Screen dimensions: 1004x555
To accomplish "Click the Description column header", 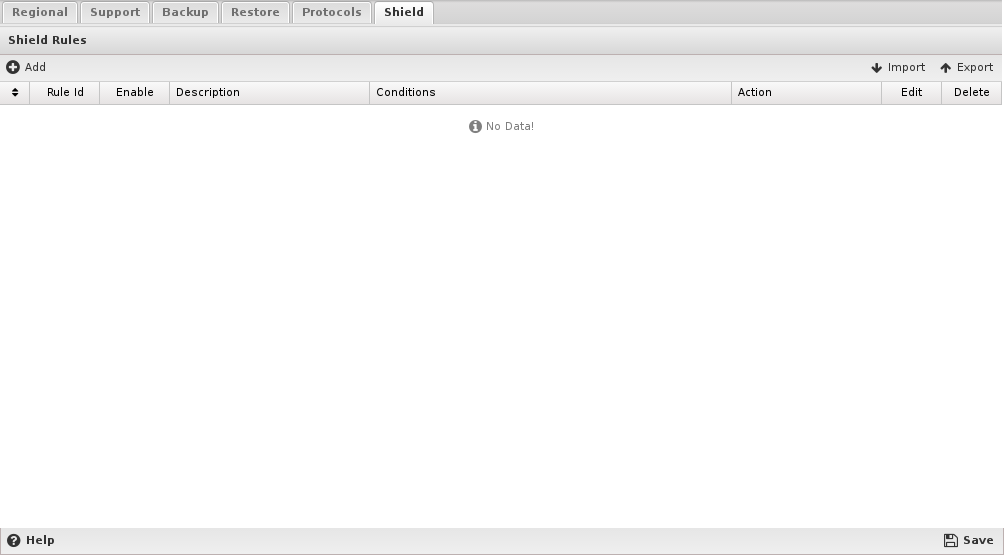I will pos(208,92).
